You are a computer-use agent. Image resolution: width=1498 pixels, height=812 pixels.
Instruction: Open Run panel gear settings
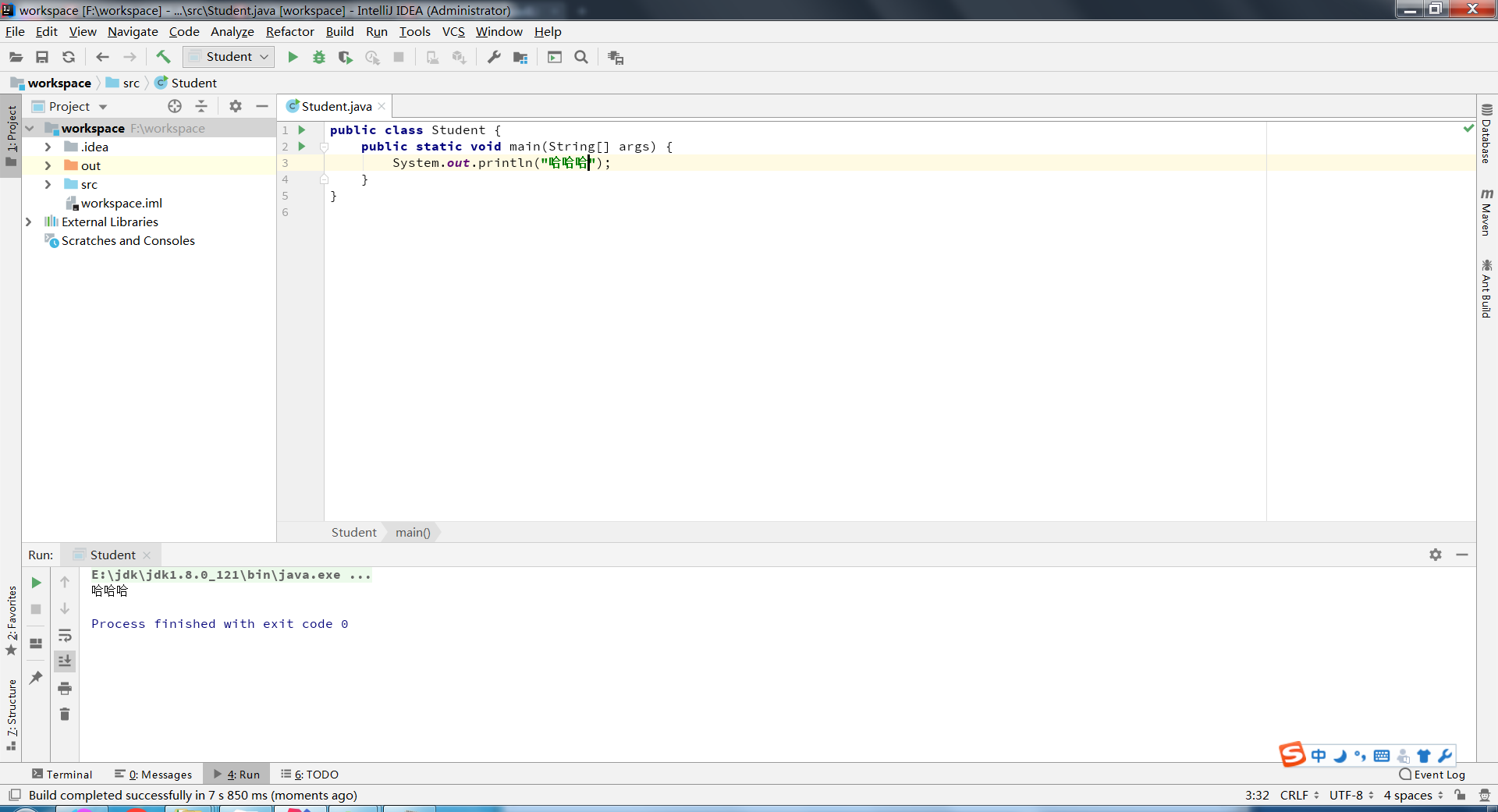click(1436, 555)
